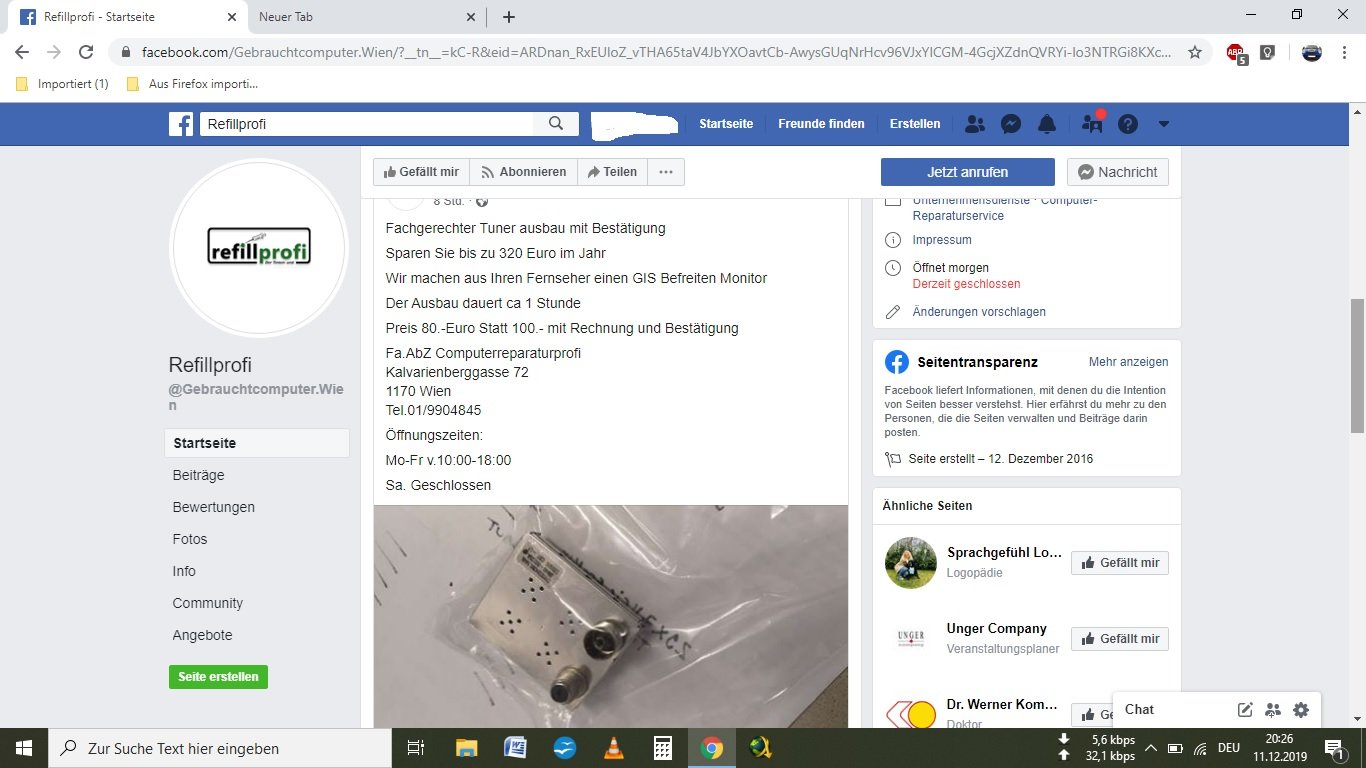The width and height of the screenshot is (1366, 768).
Task: Open Calculator from the taskbar
Action: [x=662, y=748]
